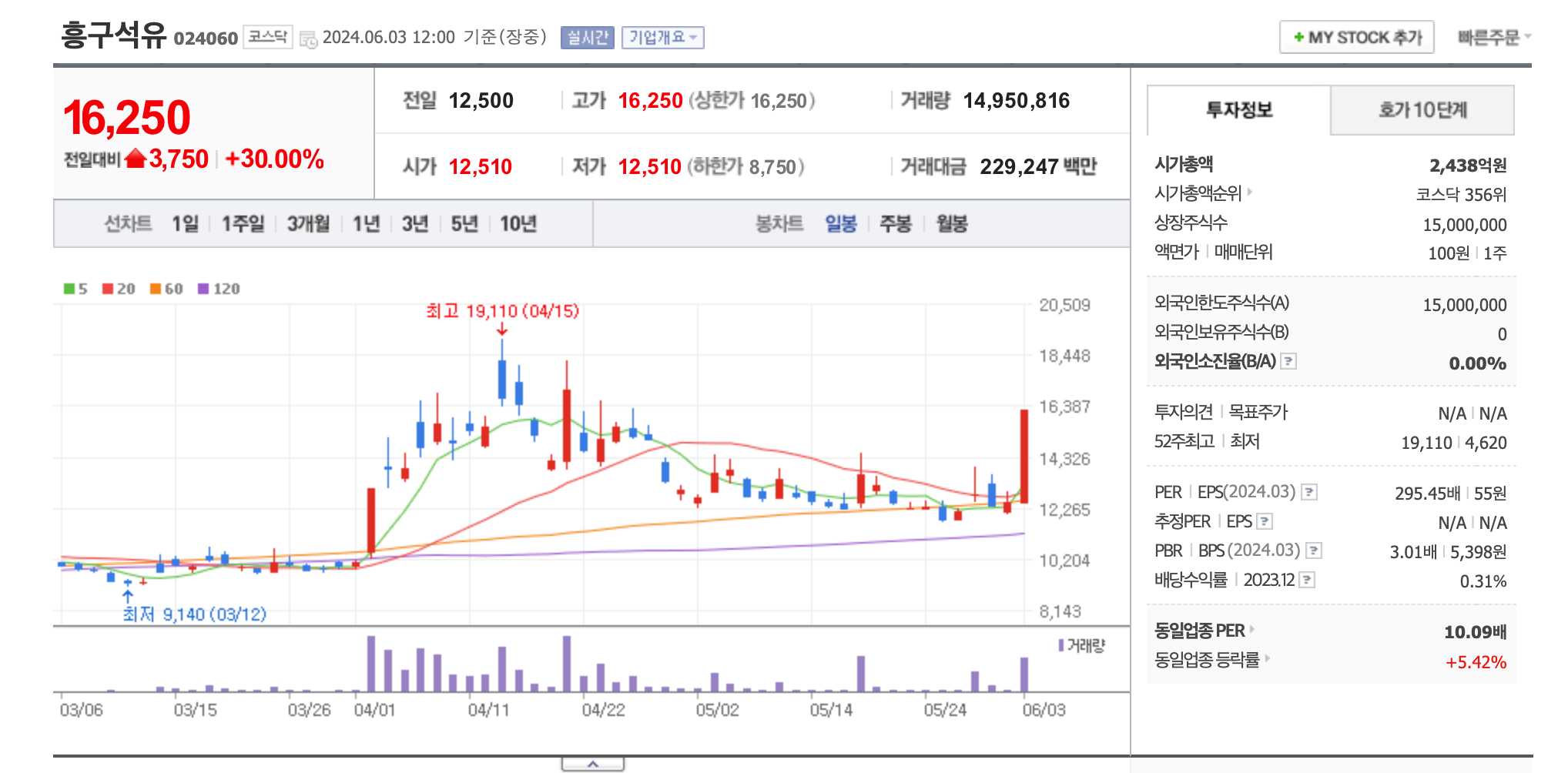Viewport: 1568px width, 773px height.
Task: Select the 주봉 chart view
Action: coord(894,224)
